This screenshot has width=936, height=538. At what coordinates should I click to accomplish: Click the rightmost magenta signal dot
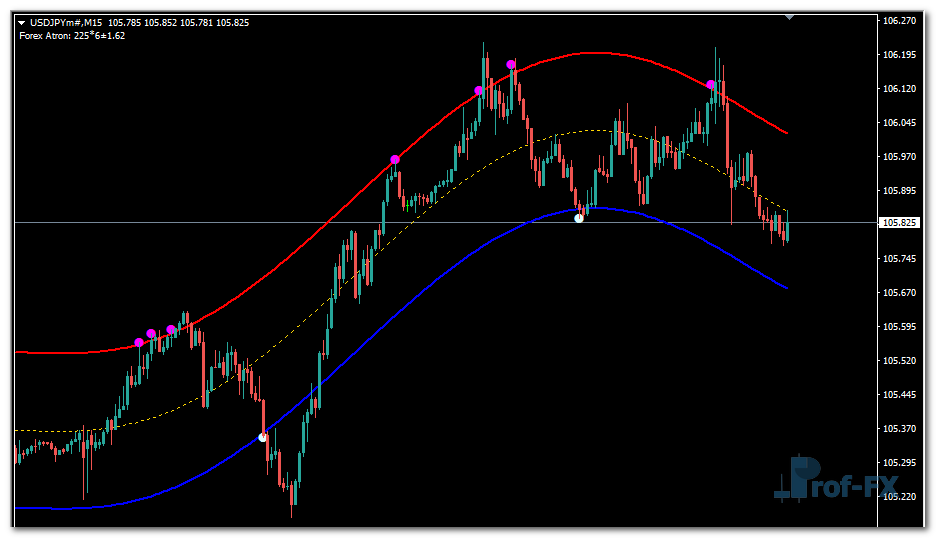(x=711, y=85)
